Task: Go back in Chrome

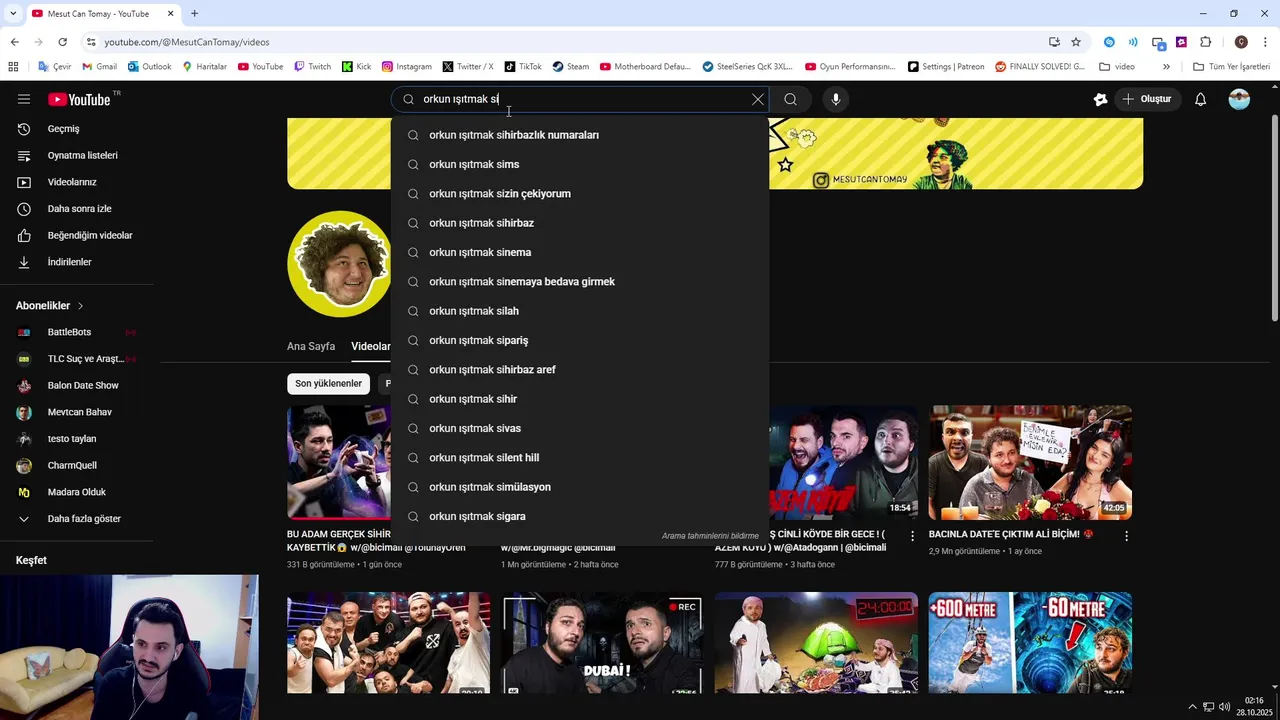Action: pos(14,42)
